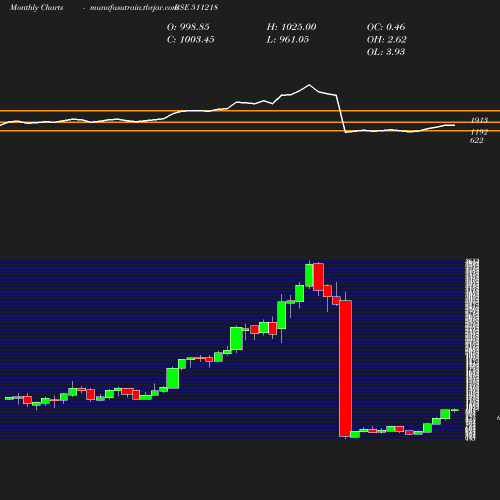The height and width of the screenshot is (500, 500).
Task: Click the 1913 price level label
Action: [x=479, y=120]
